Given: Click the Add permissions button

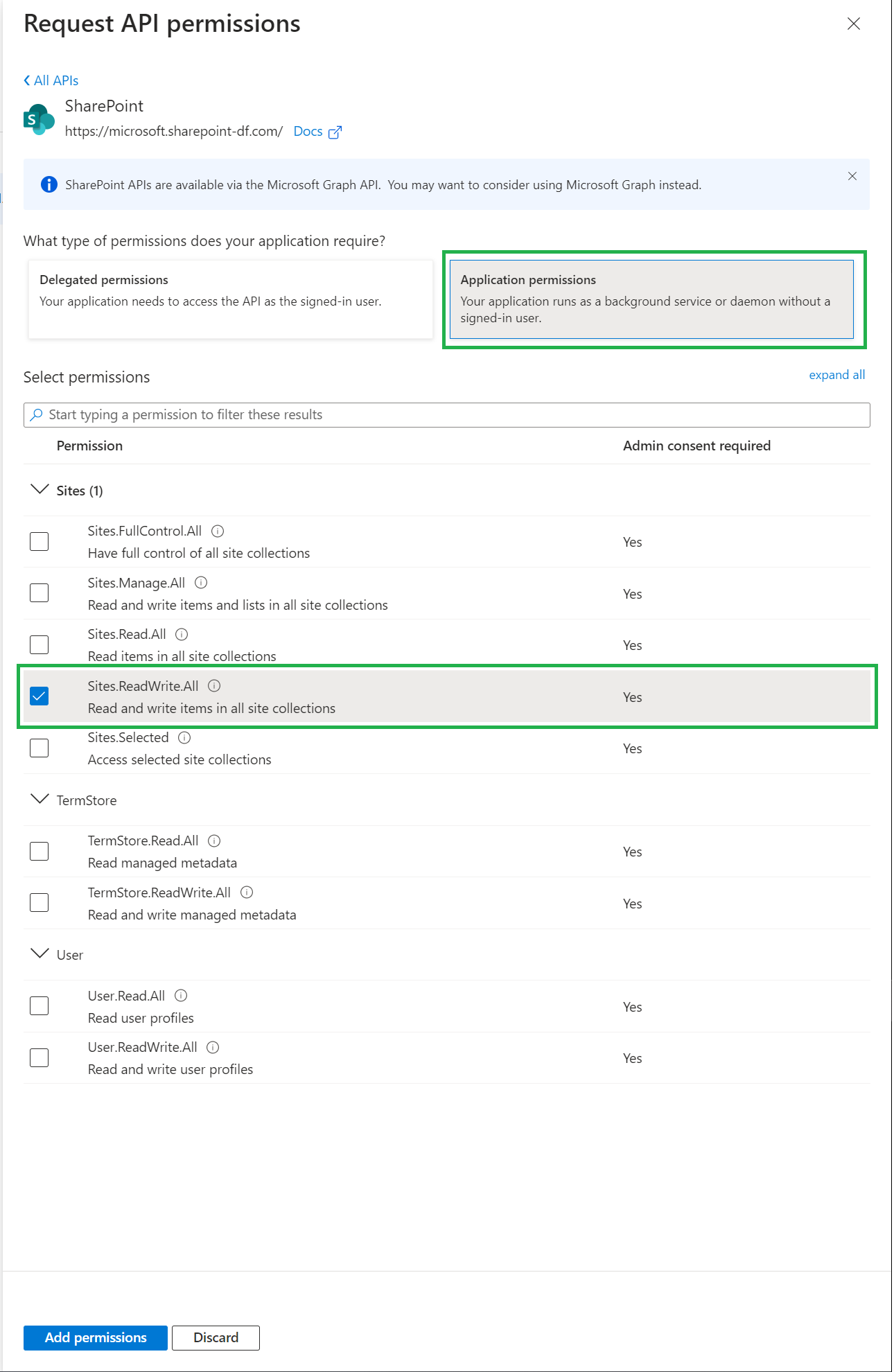Looking at the screenshot, I should point(96,1338).
